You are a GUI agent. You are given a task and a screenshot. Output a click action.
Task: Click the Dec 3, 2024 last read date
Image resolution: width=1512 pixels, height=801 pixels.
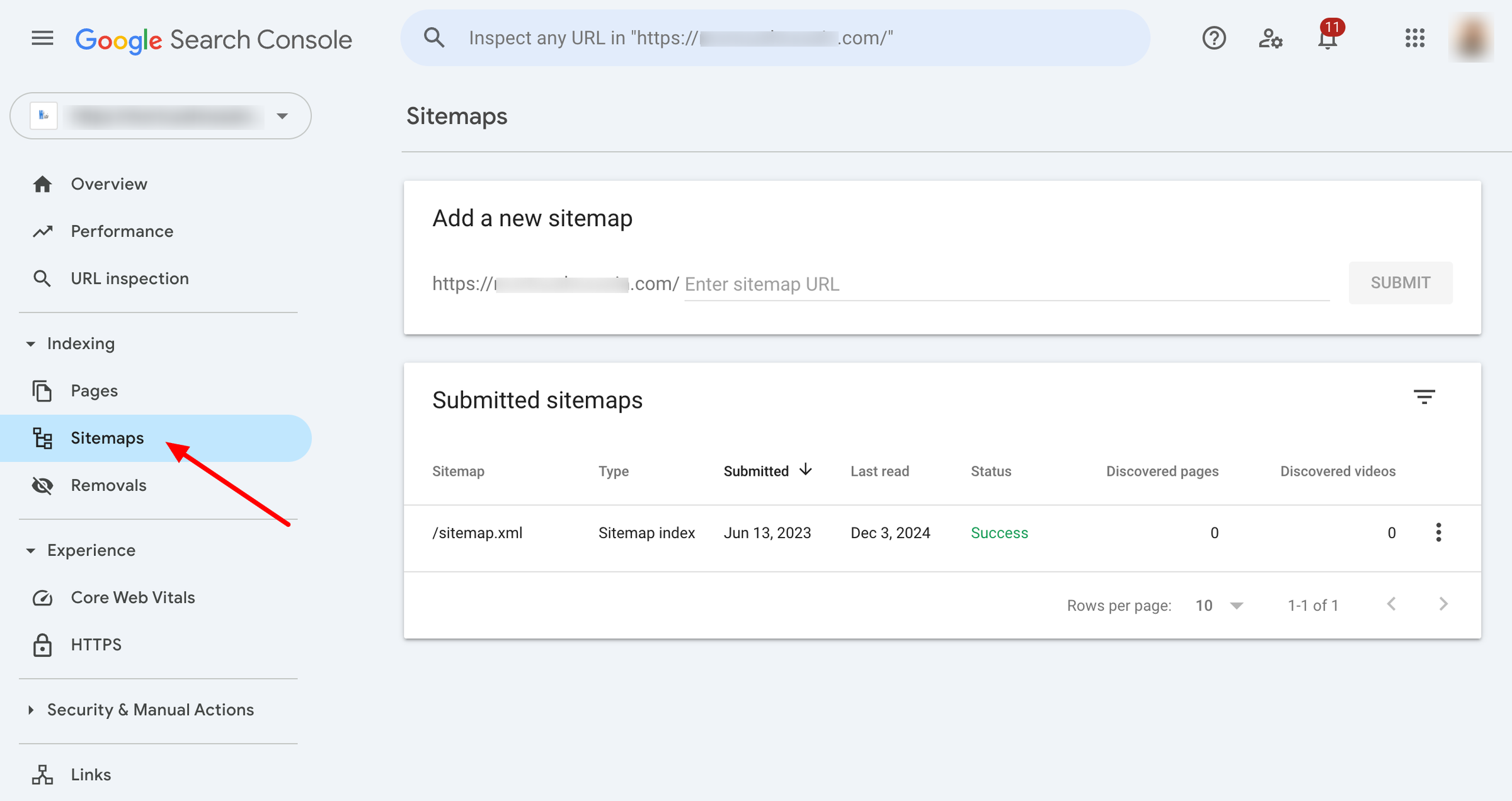click(890, 533)
